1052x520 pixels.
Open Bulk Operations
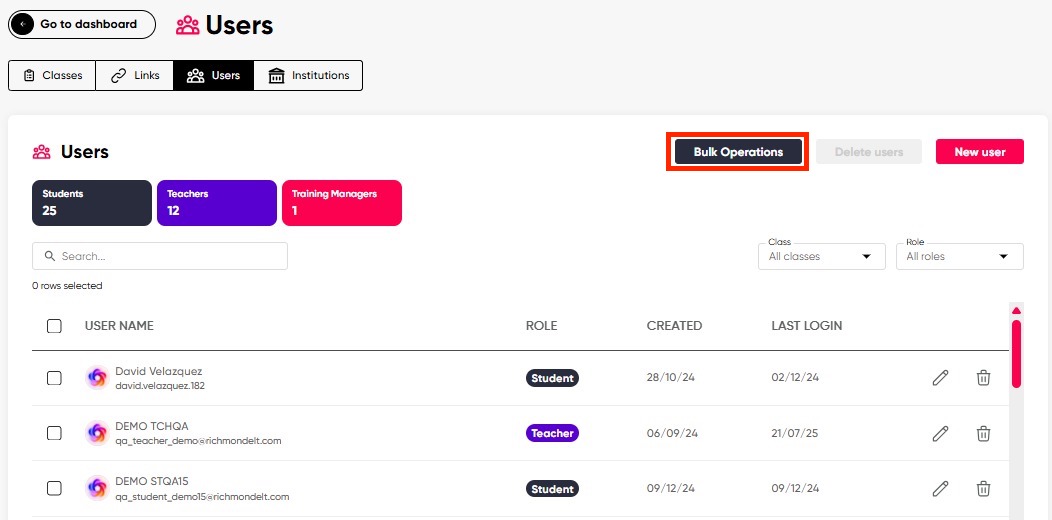738,152
